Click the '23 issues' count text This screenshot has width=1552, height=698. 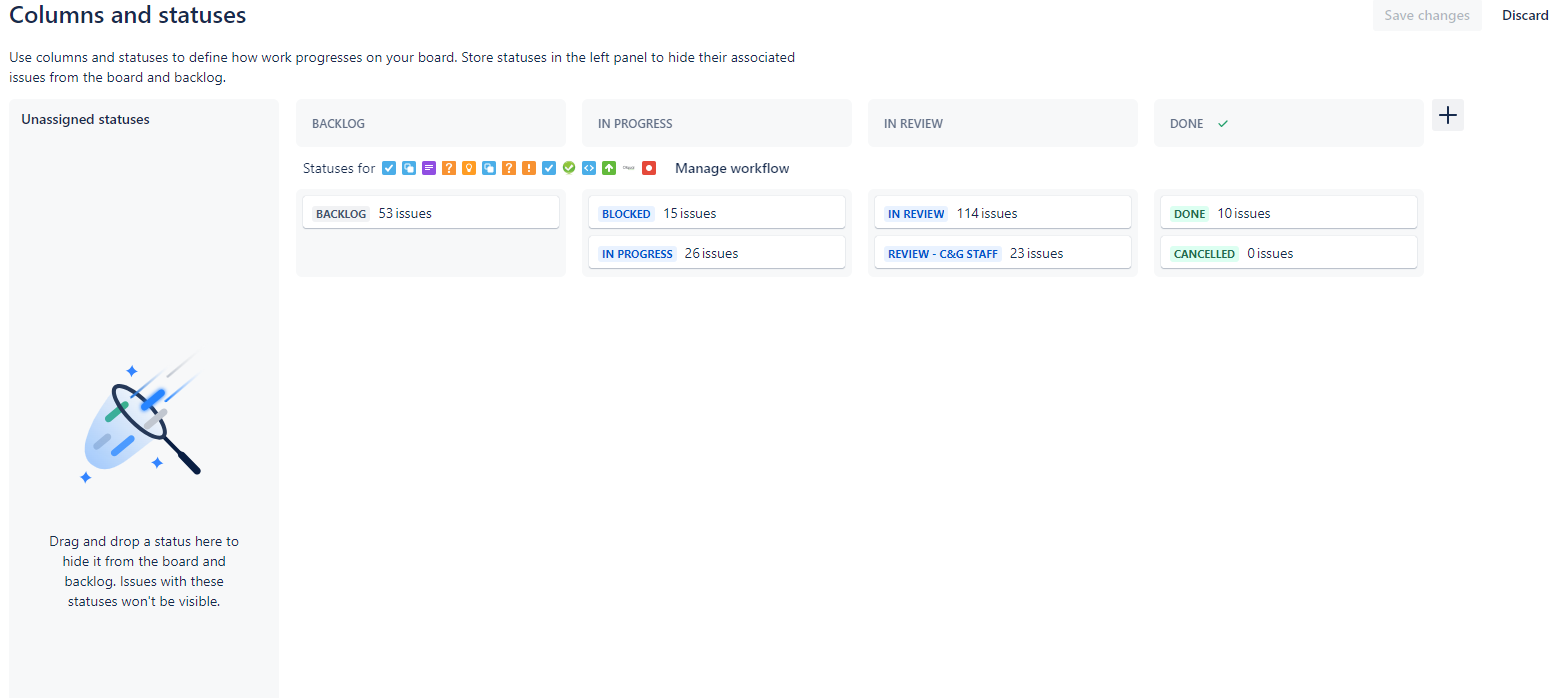(1036, 253)
